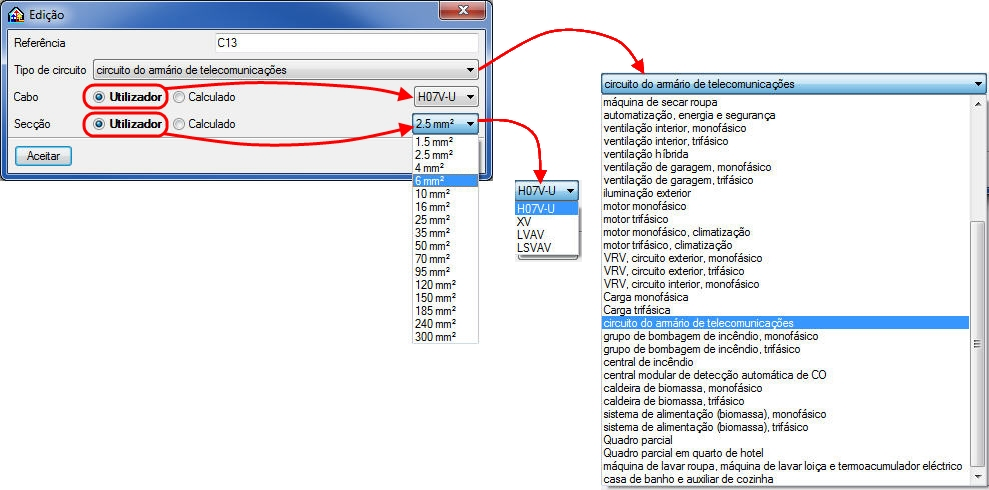Image resolution: width=989 pixels, height=490 pixels.
Task: Click the Aceitar button
Action: click(x=44, y=156)
